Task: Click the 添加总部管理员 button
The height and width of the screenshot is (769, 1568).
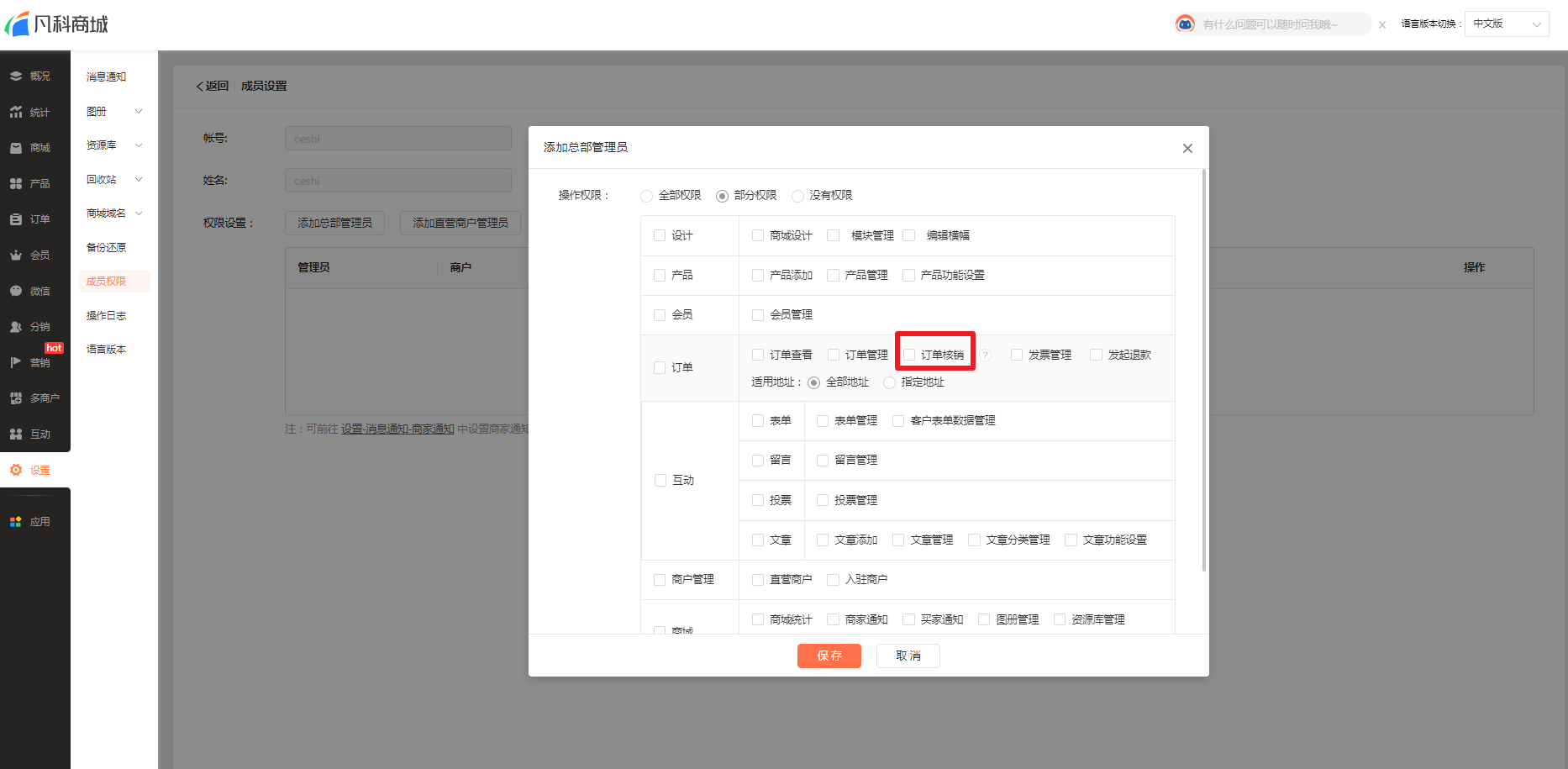Action: (334, 223)
